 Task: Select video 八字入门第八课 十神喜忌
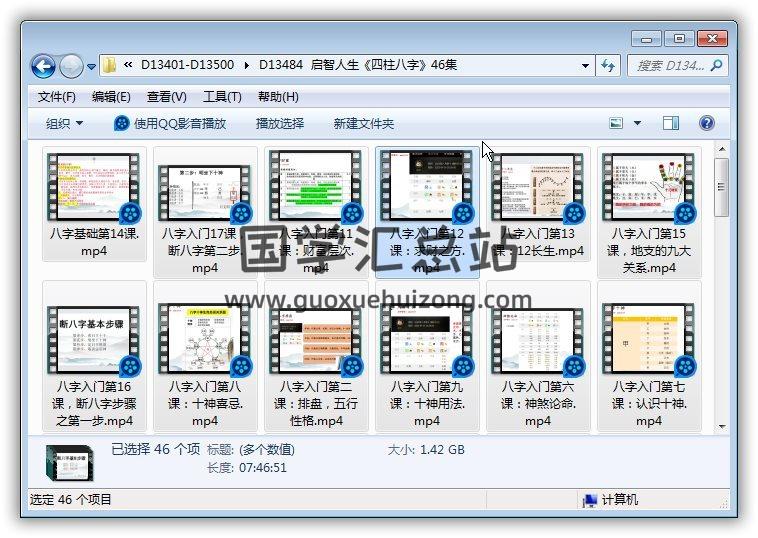click(x=205, y=356)
